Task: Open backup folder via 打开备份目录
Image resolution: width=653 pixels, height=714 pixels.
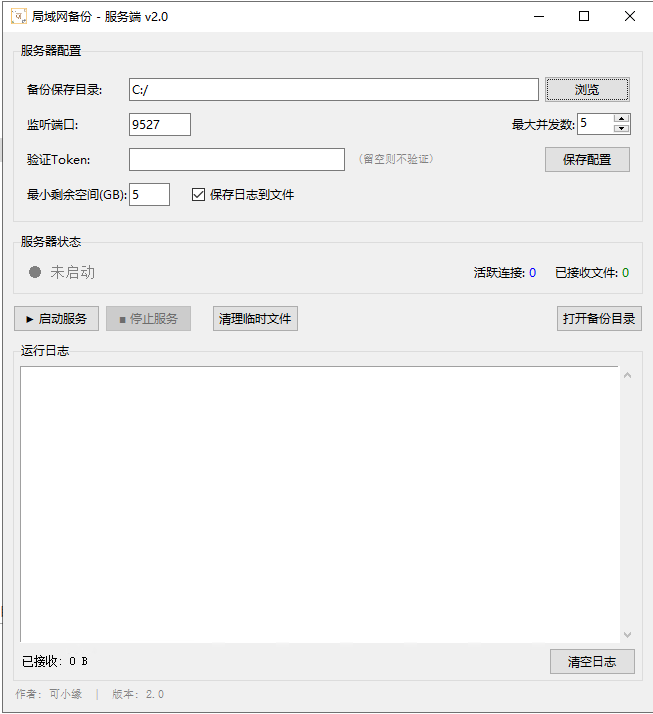Action: [599, 318]
